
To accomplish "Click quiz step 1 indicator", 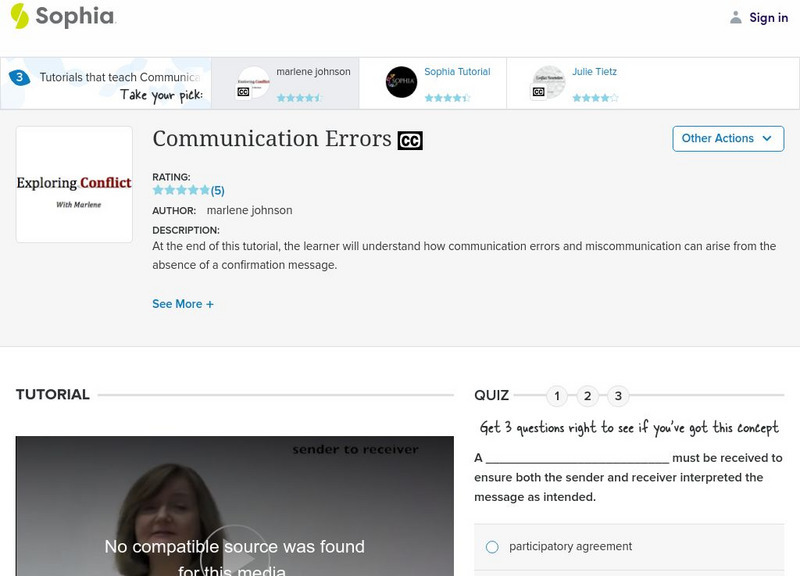I will point(556,395).
